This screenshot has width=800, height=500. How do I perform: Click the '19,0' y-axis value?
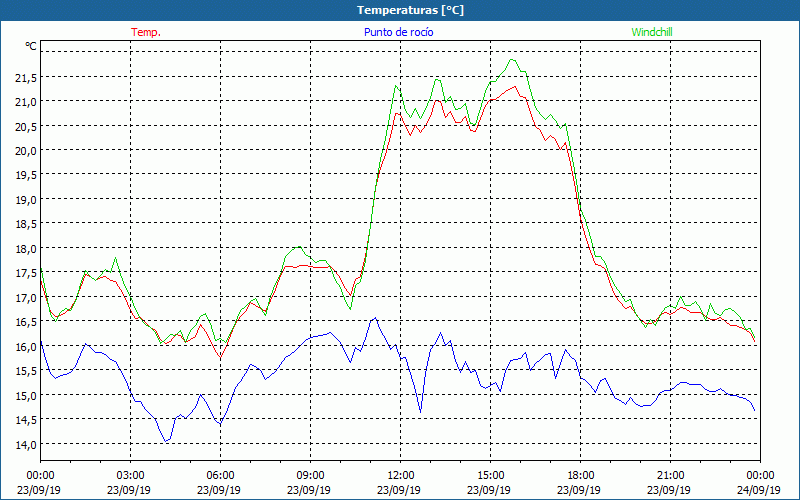coord(26,200)
